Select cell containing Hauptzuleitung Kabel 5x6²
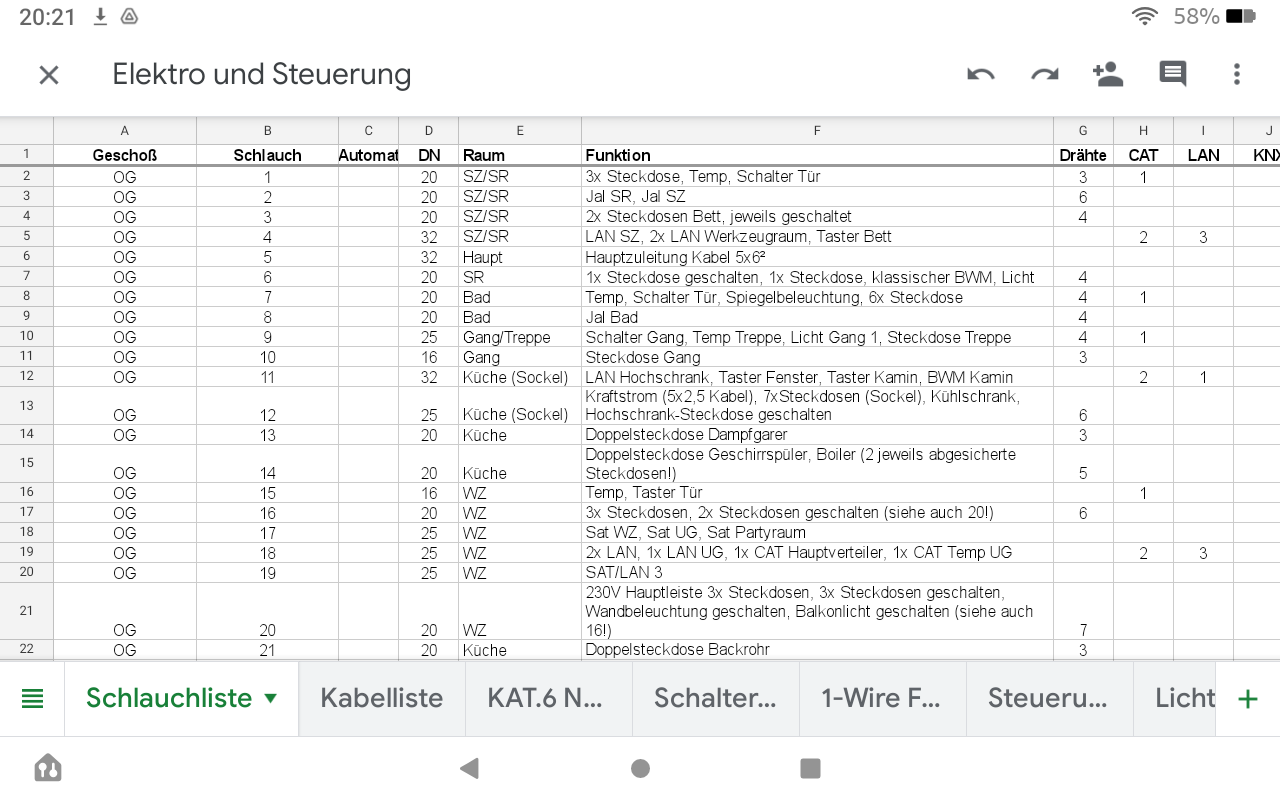This screenshot has width=1280, height=800. [817, 257]
